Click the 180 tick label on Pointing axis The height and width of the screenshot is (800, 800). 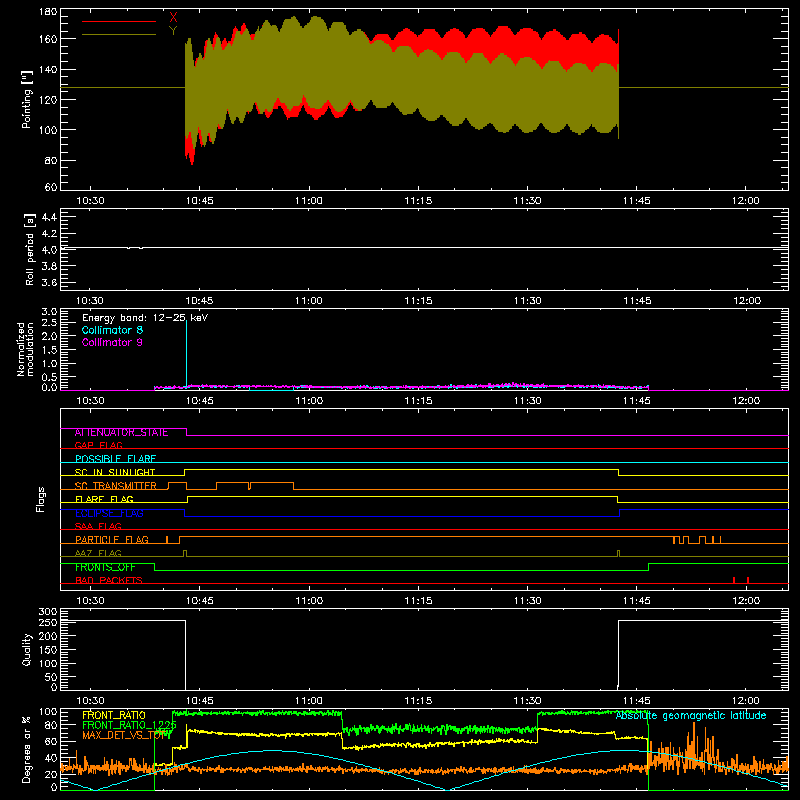click(48, 12)
